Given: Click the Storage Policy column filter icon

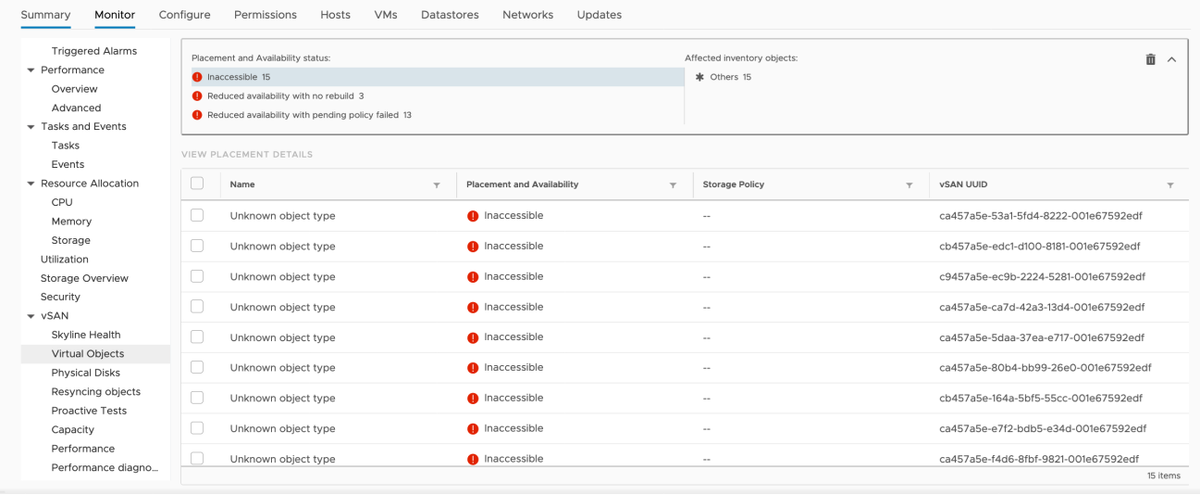Looking at the screenshot, I should pos(909,185).
